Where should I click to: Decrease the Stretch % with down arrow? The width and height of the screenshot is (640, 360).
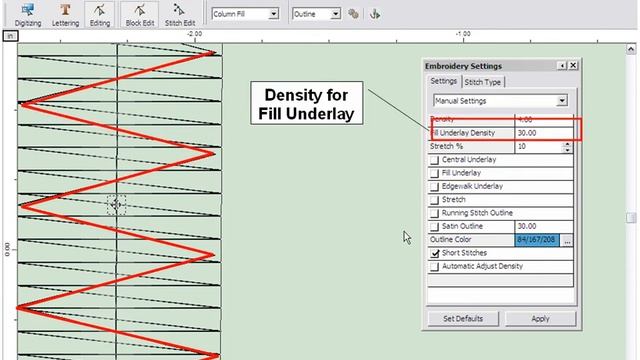click(567, 150)
